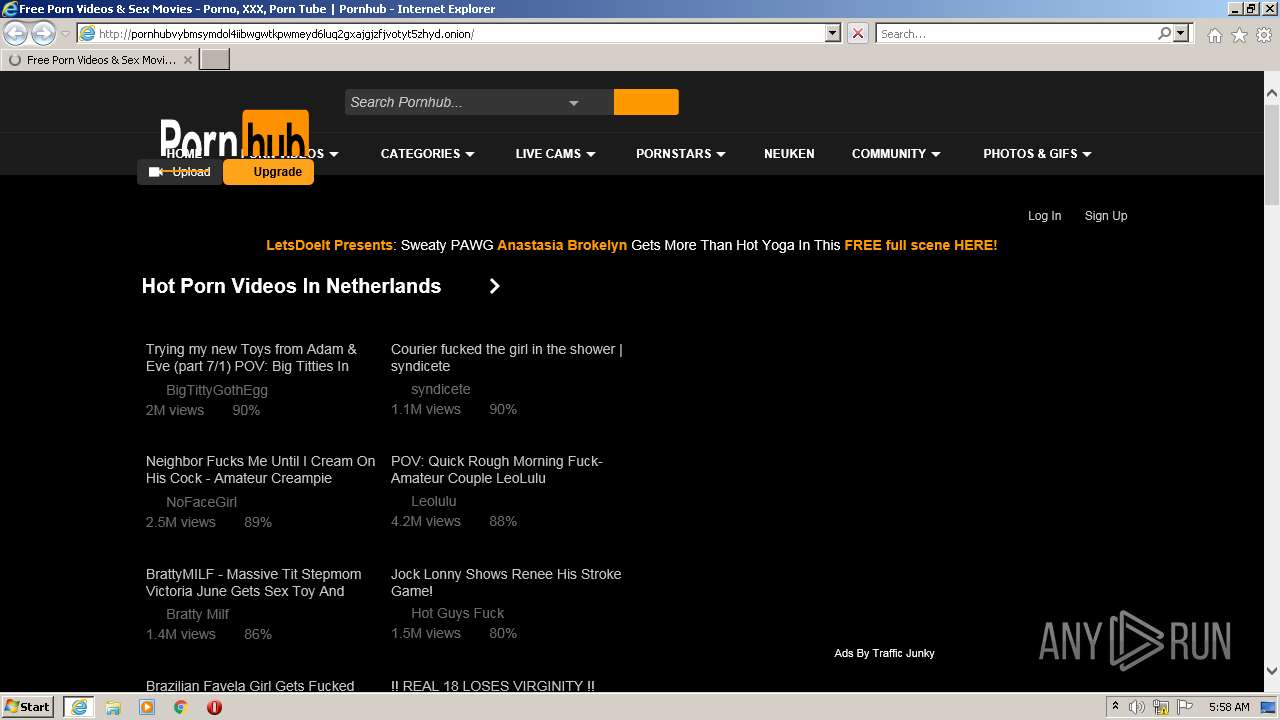
Task: Click the orange site search button
Action: tap(646, 102)
